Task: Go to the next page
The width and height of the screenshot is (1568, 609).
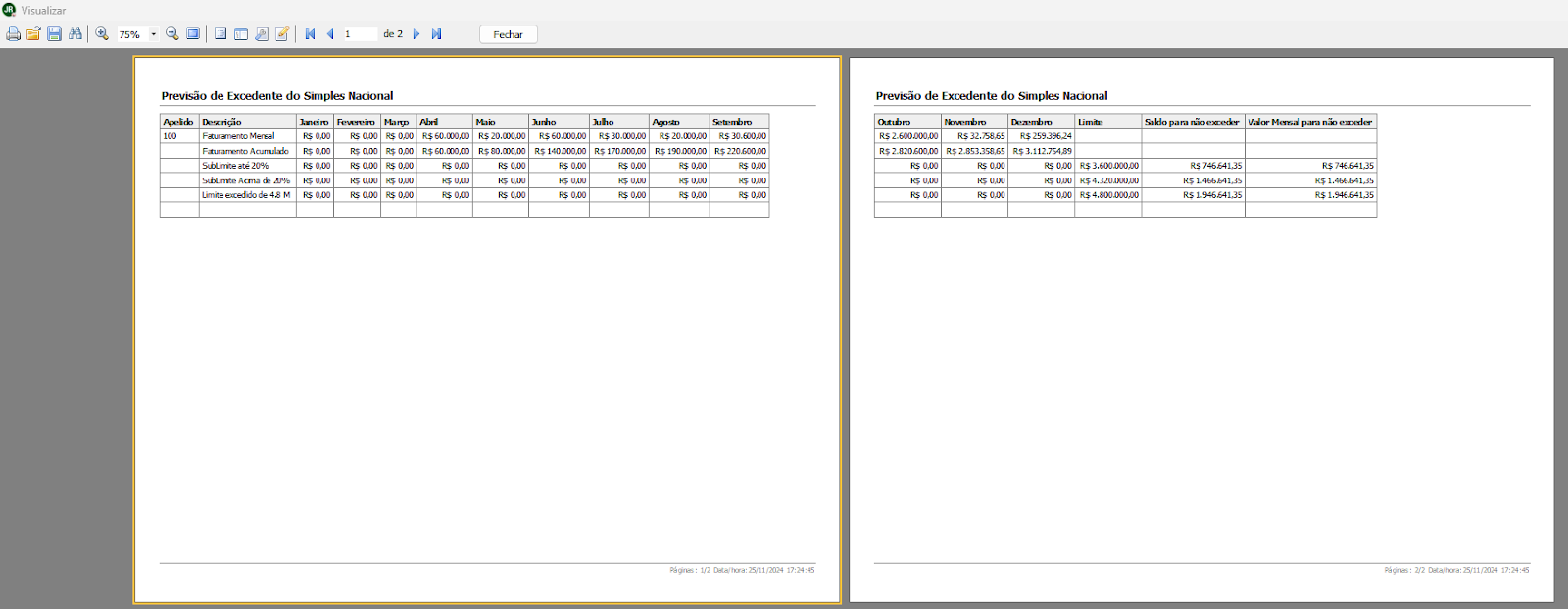Action: point(416,34)
